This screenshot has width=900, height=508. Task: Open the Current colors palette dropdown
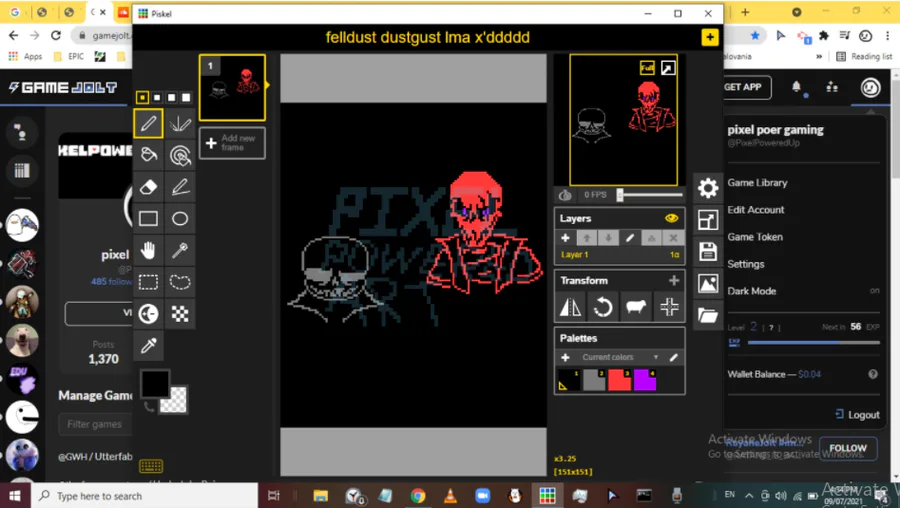(620, 357)
